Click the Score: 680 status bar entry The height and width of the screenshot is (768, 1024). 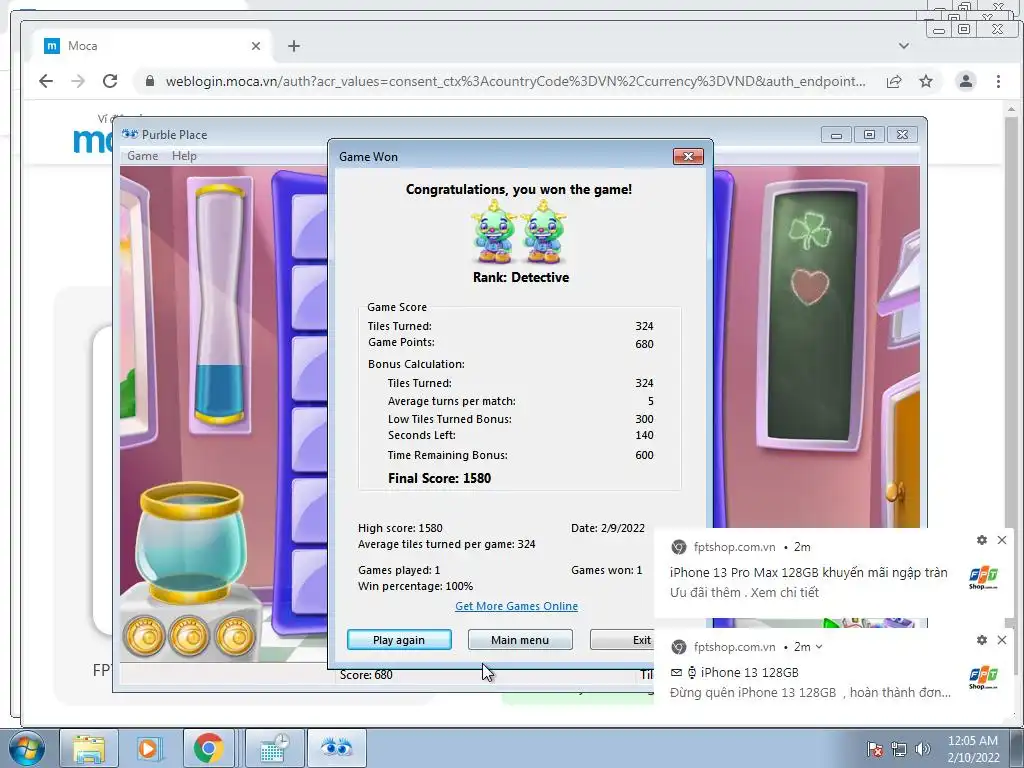366,675
